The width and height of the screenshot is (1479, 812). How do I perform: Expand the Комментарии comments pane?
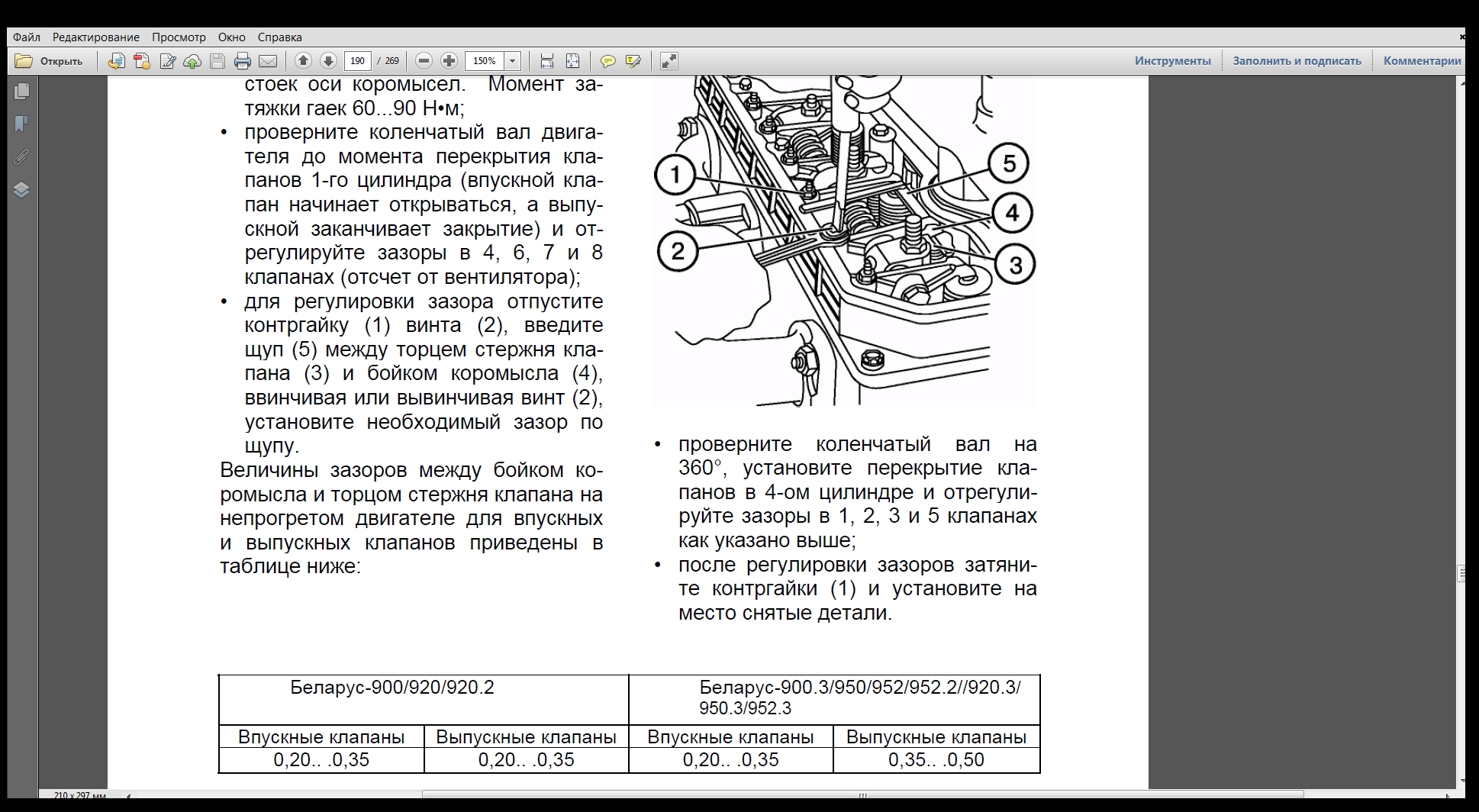pyautogui.click(x=1422, y=61)
